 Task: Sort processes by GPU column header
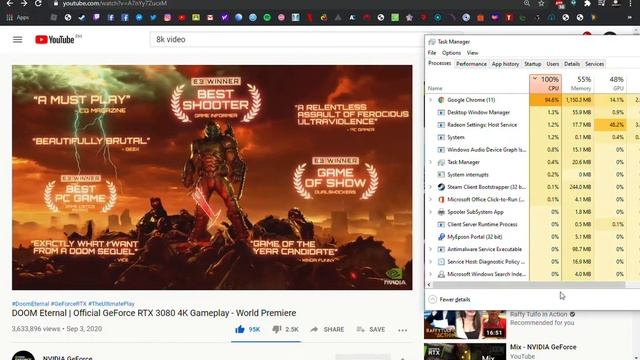pyautogui.click(x=610, y=83)
